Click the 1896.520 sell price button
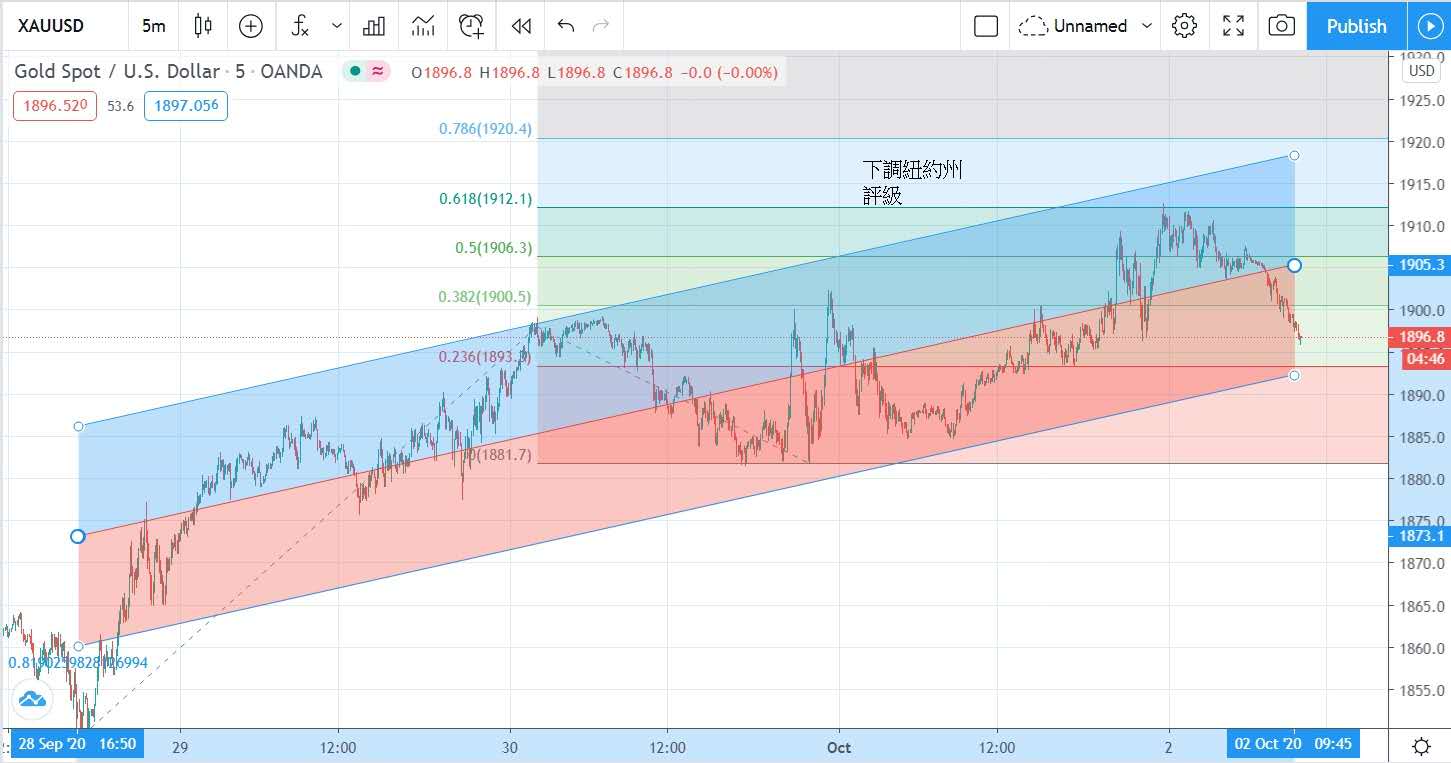 coord(55,105)
